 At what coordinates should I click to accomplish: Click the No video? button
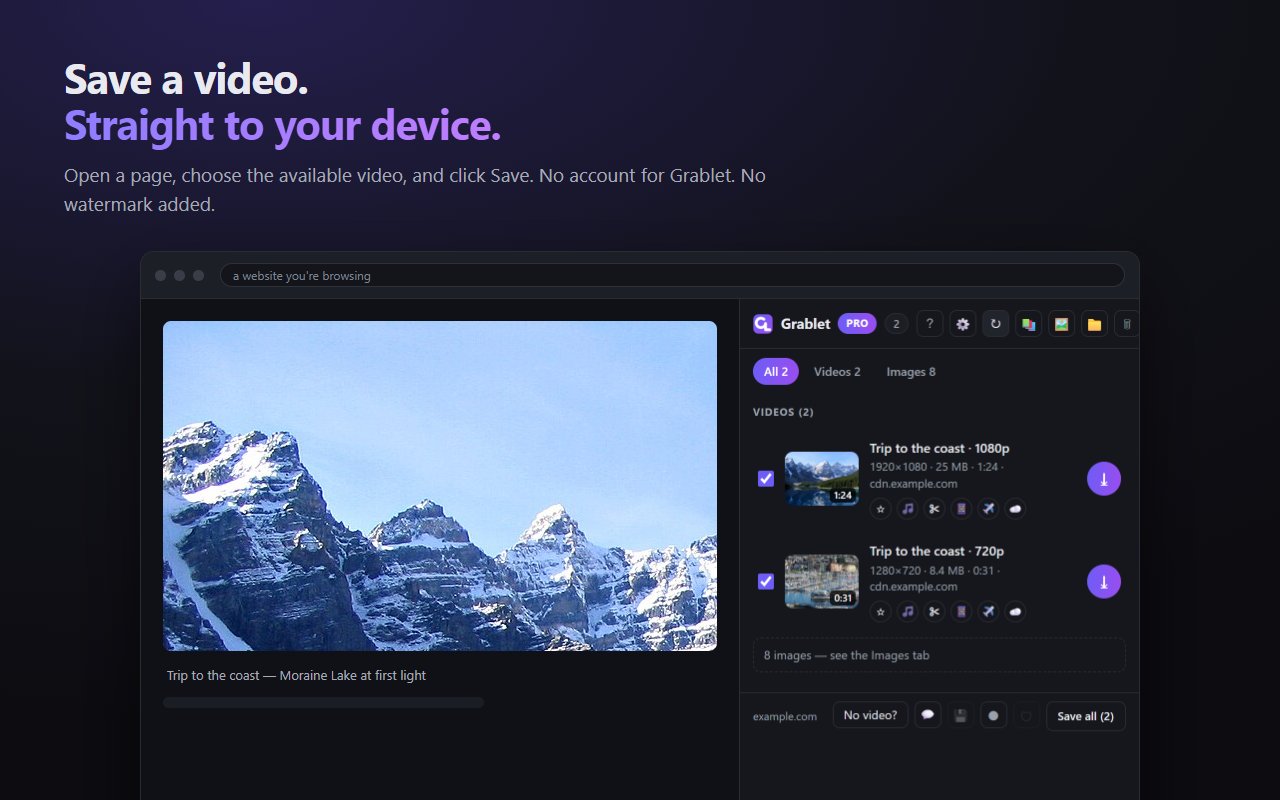click(870, 715)
